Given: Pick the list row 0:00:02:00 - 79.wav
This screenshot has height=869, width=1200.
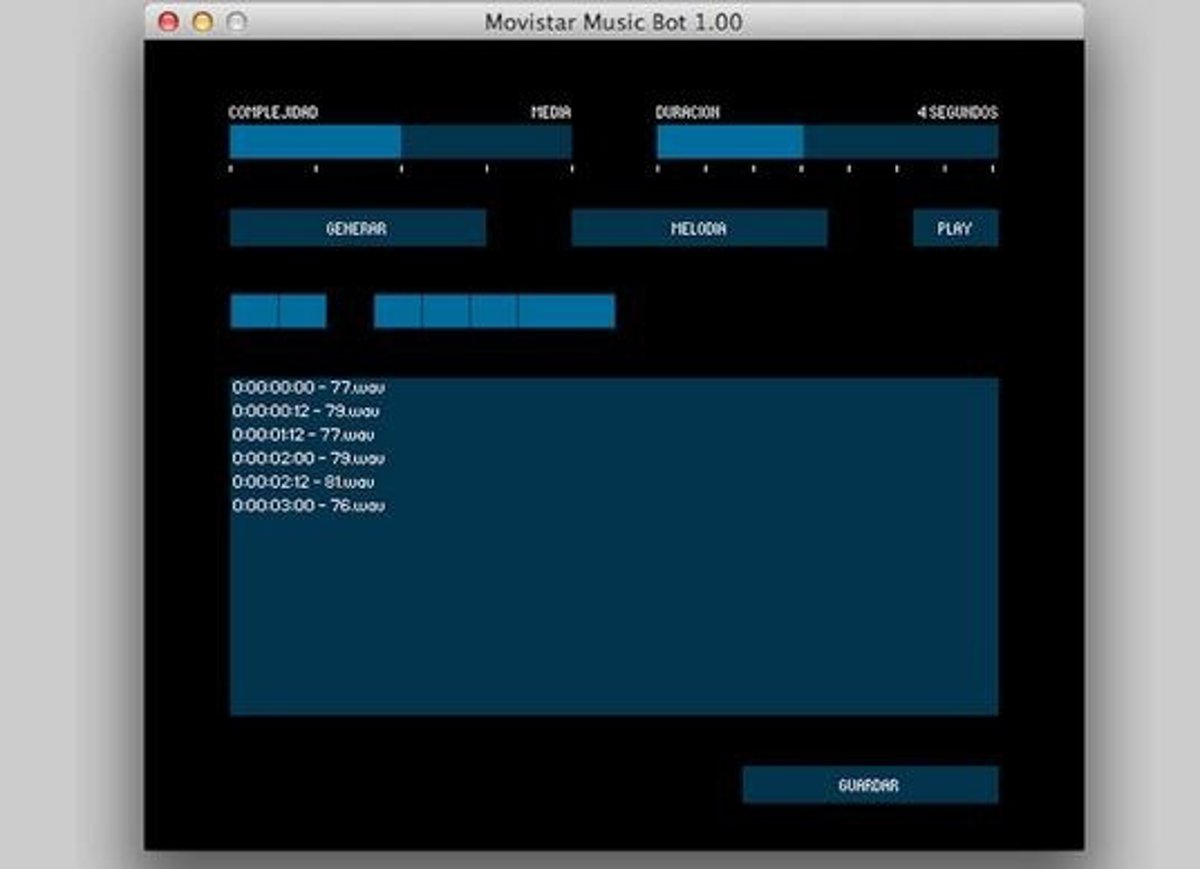Looking at the screenshot, I should tap(308, 459).
